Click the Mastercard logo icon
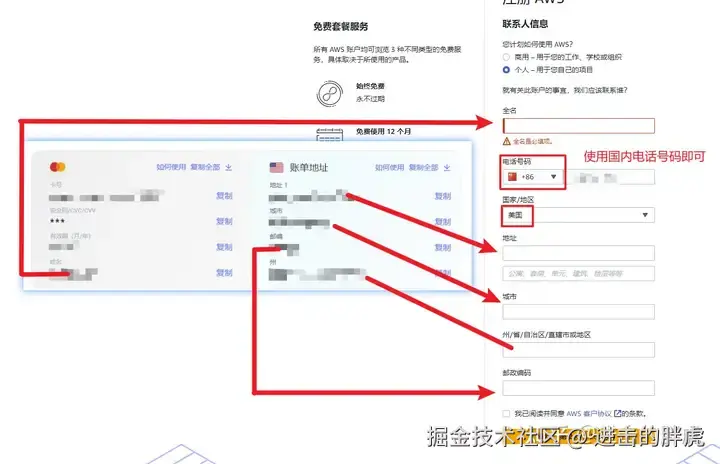The image size is (720, 464). point(58,167)
